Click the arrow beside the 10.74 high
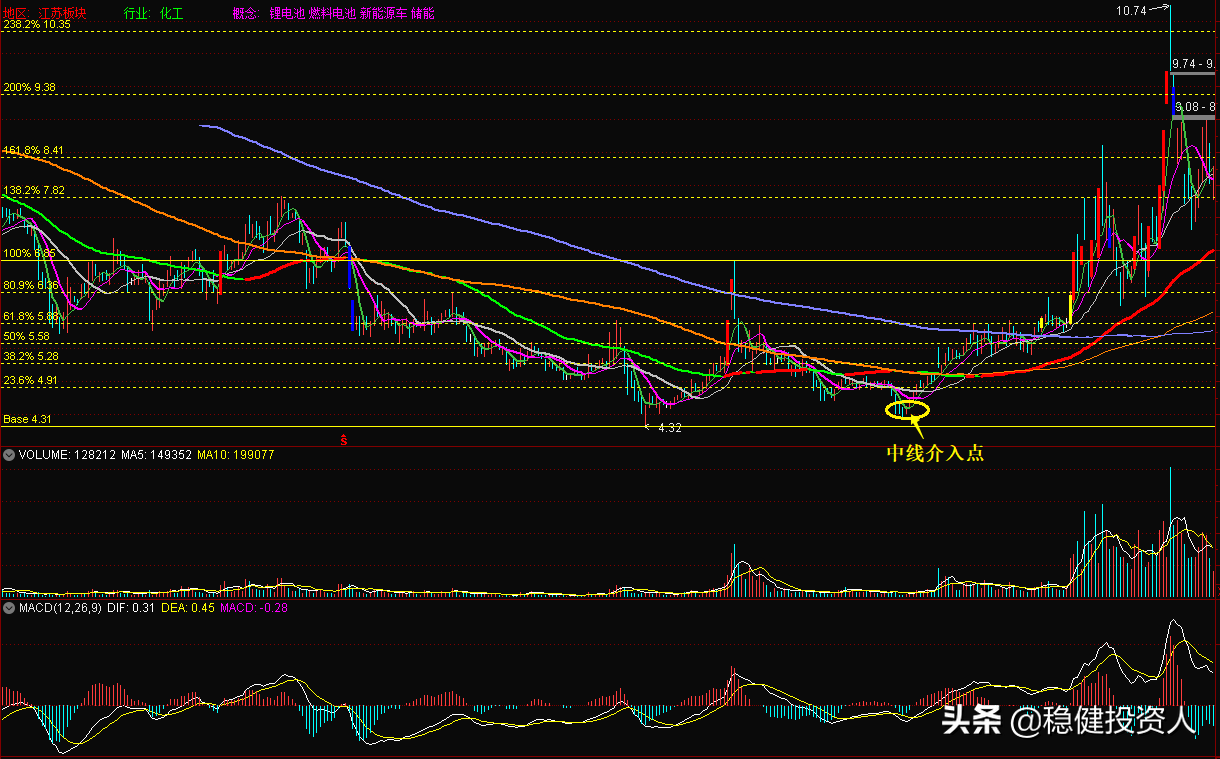Screen dimensions: 1220x759 [1159, 9]
